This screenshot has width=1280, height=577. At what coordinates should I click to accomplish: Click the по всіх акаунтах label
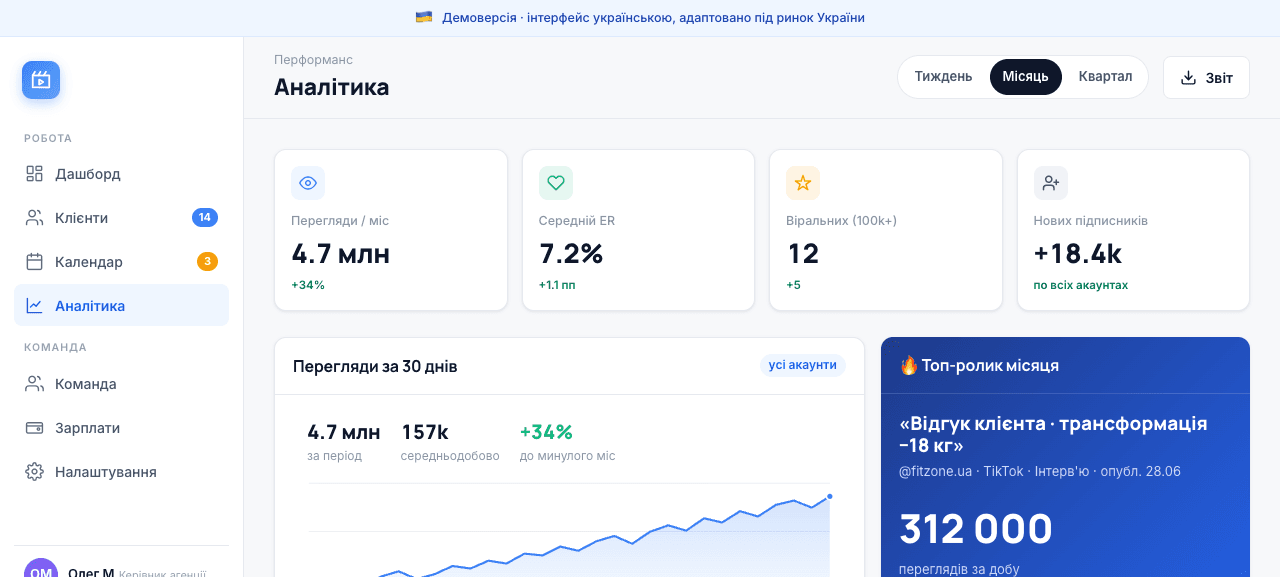click(1081, 285)
